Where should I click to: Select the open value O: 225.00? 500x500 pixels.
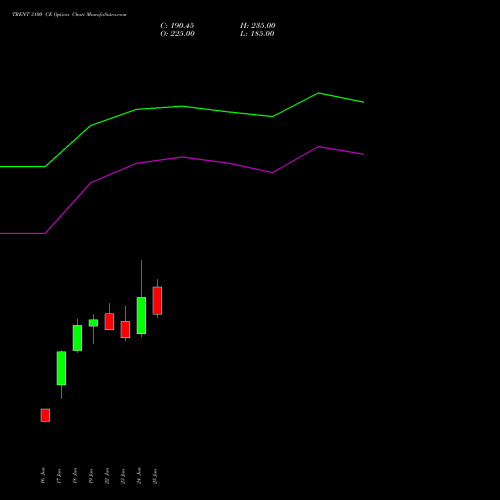tap(177, 34)
